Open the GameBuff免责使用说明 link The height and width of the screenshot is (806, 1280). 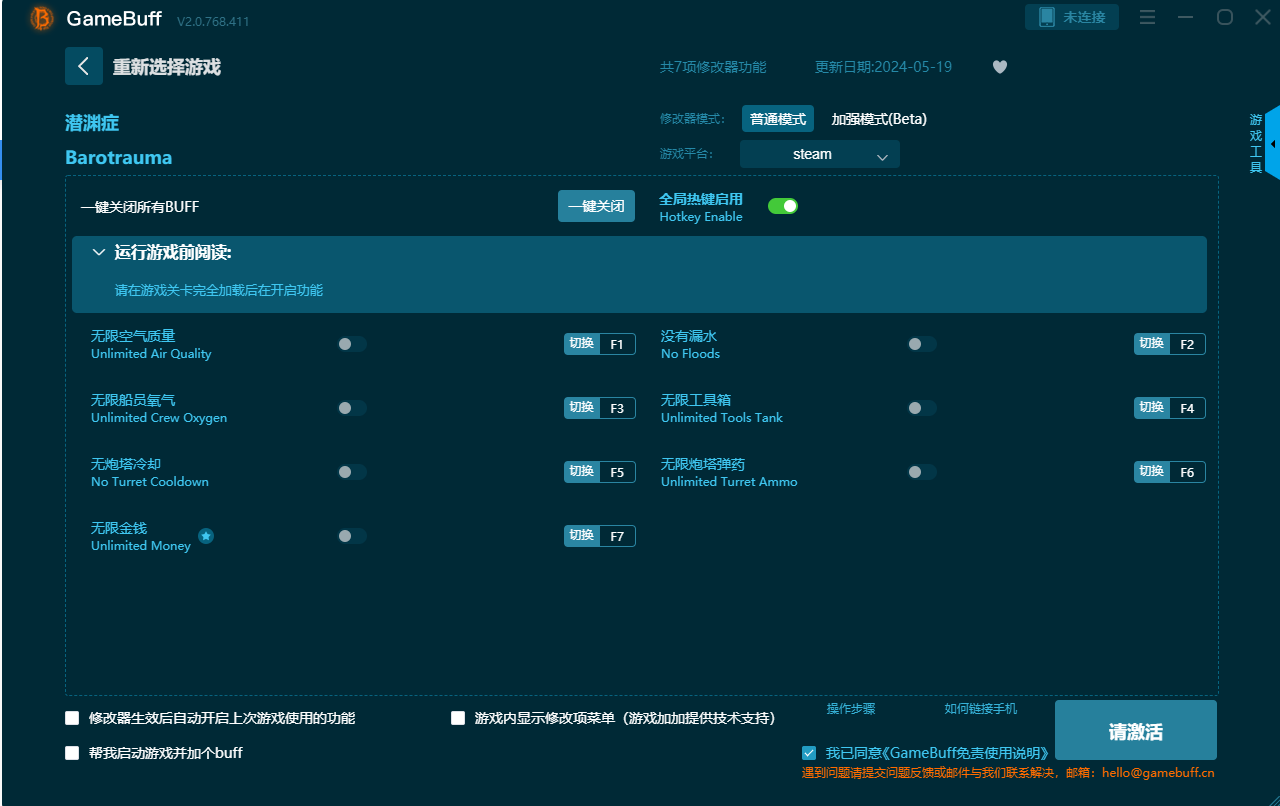(x=965, y=753)
